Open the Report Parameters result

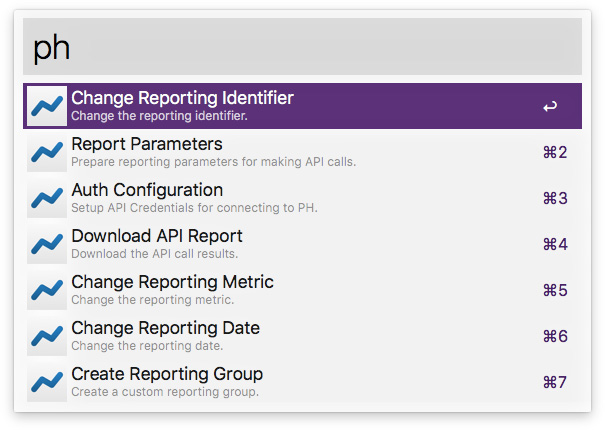point(147,144)
